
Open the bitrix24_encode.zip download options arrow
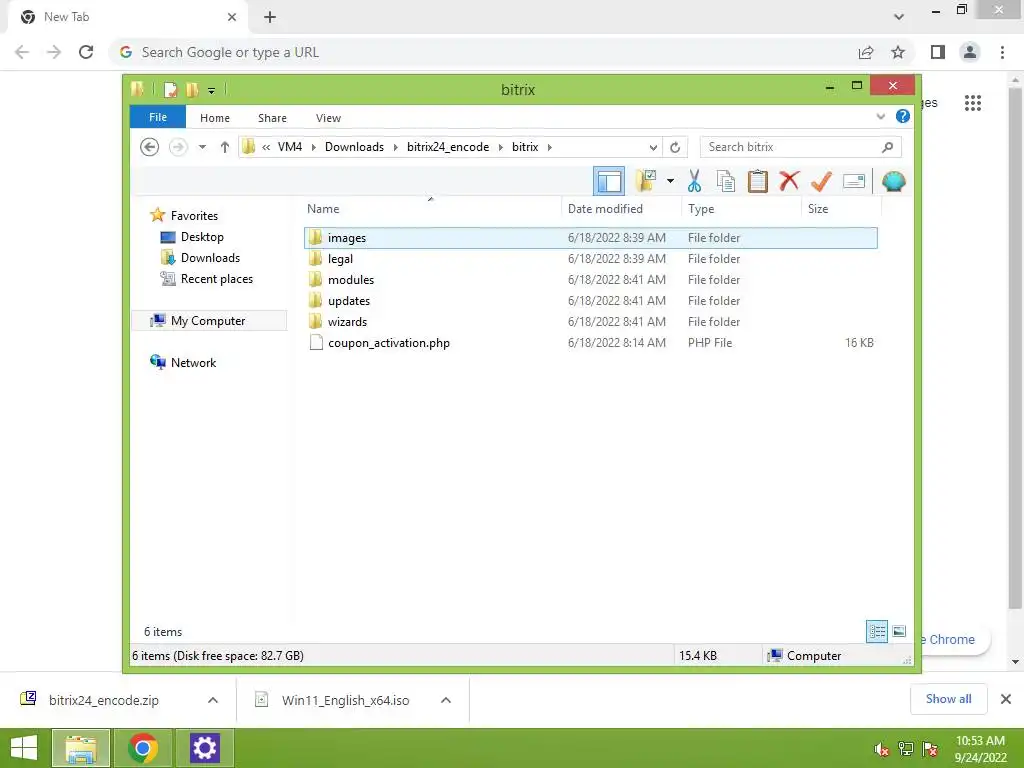[x=213, y=700]
